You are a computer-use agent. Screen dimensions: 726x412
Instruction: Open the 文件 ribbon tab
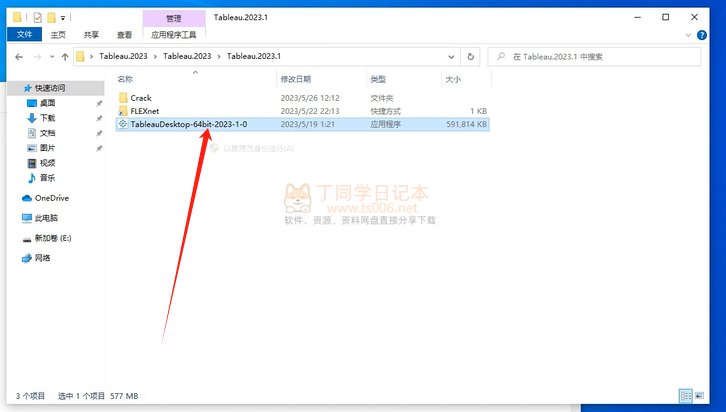click(x=24, y=34)
